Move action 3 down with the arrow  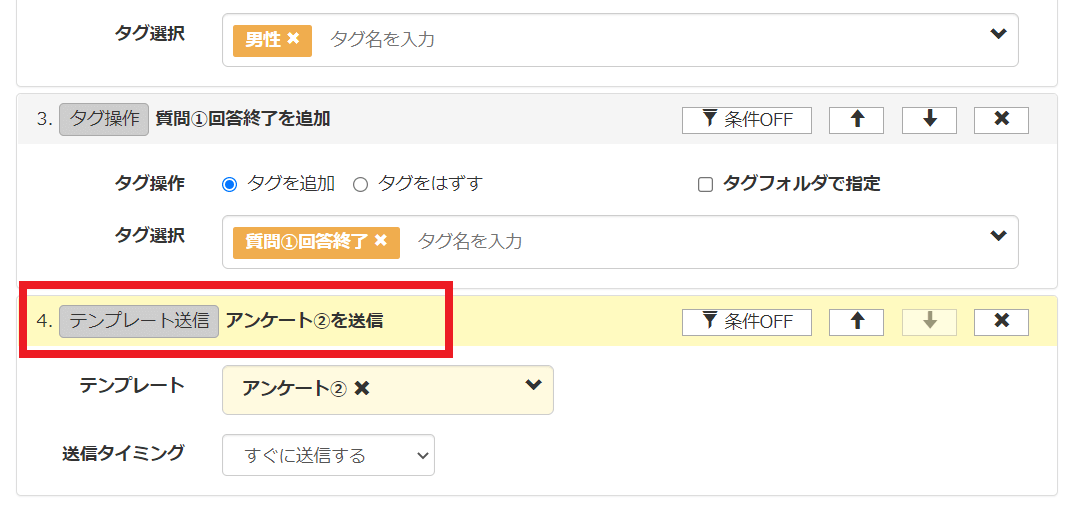(929, 120)
